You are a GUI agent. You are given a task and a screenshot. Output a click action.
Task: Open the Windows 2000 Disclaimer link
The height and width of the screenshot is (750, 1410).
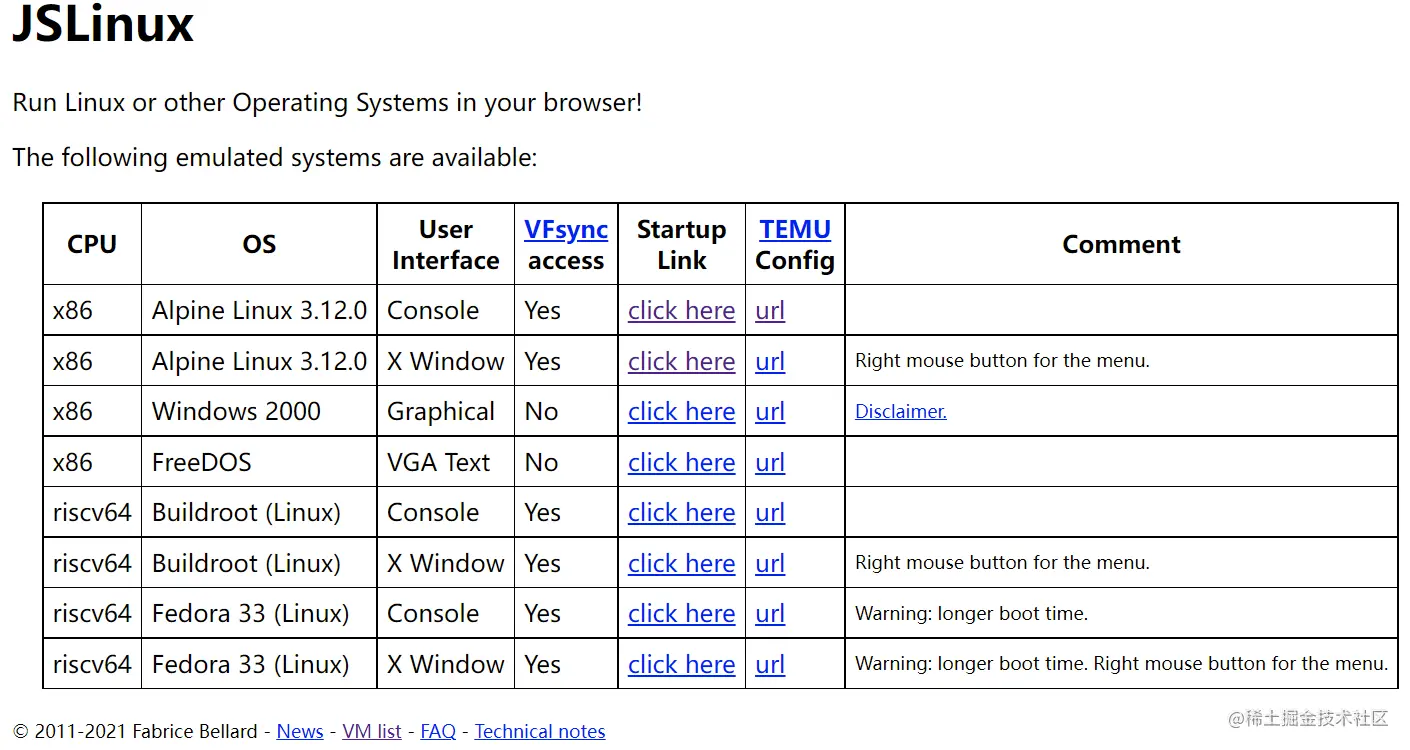[899, 411]
